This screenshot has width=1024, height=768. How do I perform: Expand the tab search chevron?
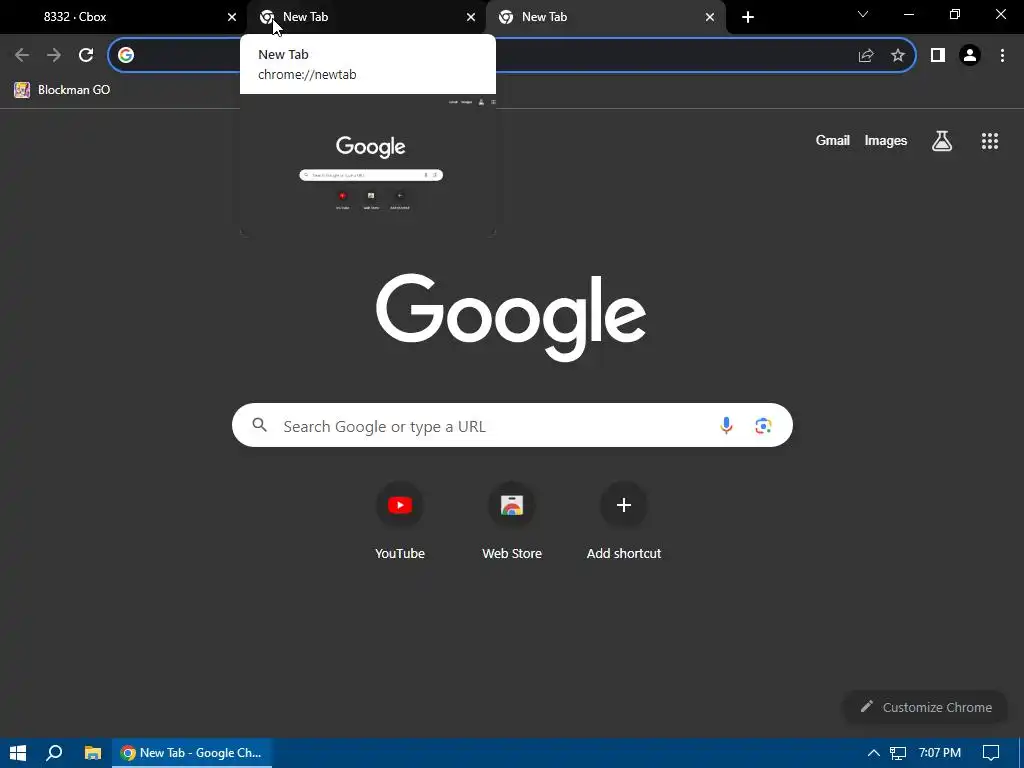click(863, 14)
